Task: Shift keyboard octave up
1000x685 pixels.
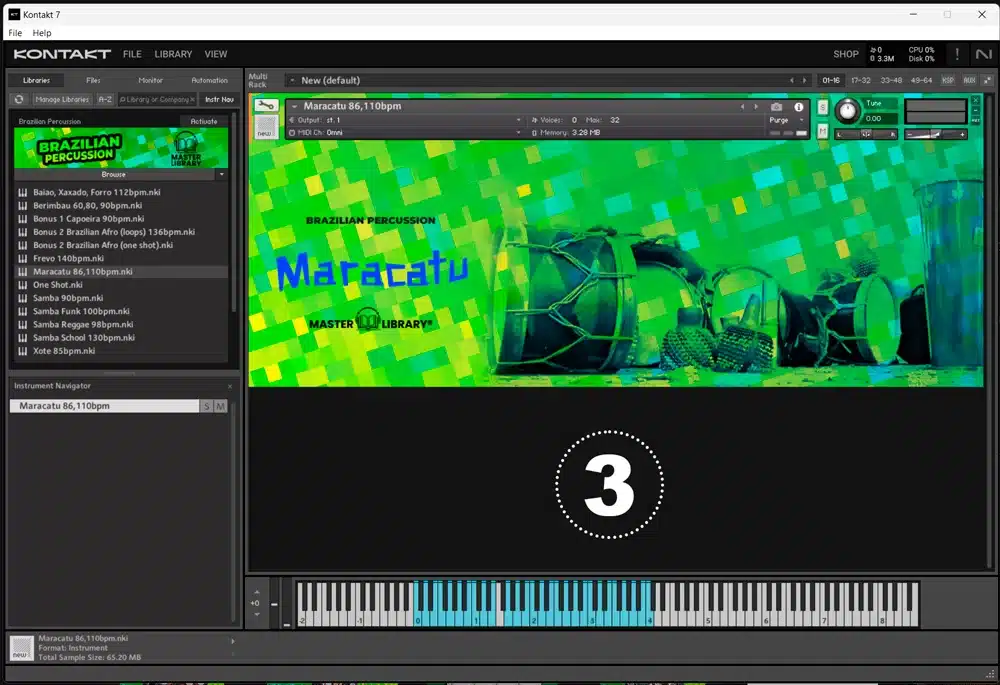Action: tap(256, 593)
